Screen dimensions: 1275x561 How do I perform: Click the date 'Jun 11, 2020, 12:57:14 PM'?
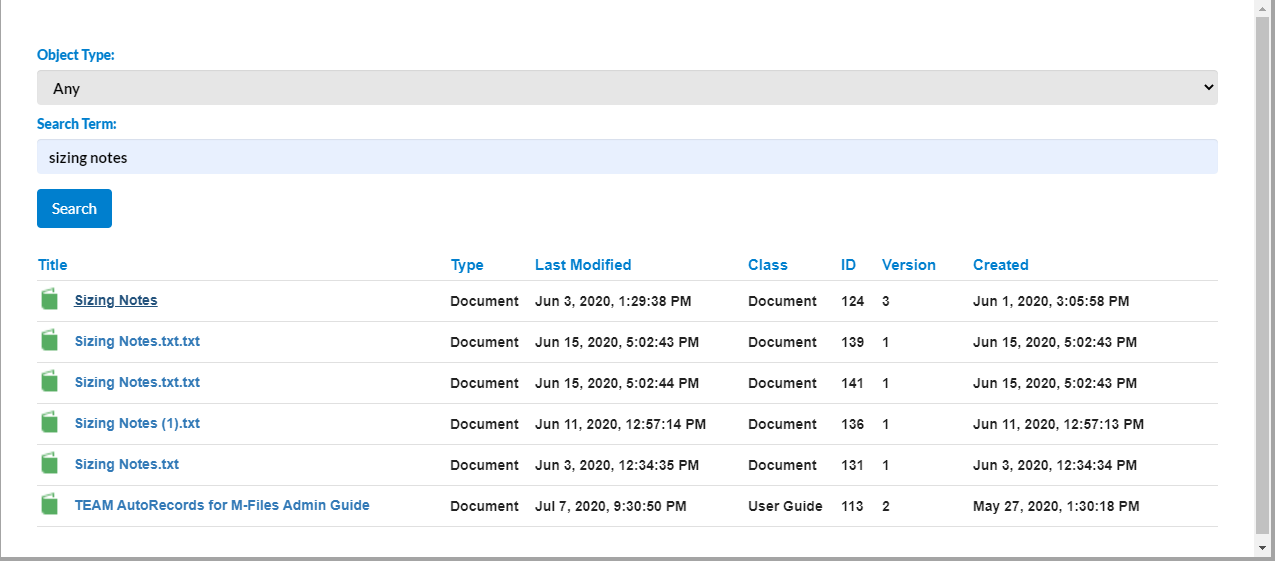coord(621,424)
